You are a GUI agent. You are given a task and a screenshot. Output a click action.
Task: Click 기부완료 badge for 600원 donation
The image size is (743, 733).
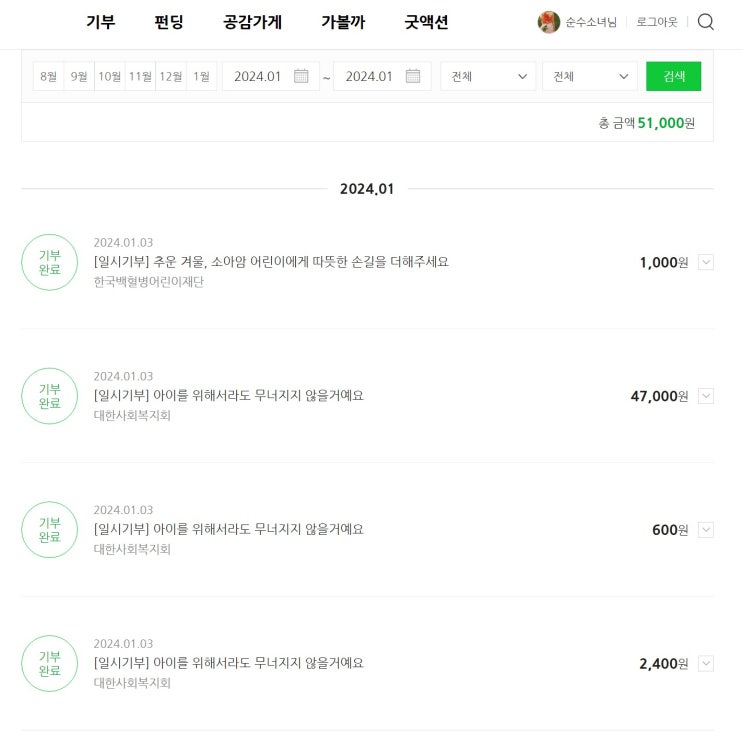pos(49,530)
